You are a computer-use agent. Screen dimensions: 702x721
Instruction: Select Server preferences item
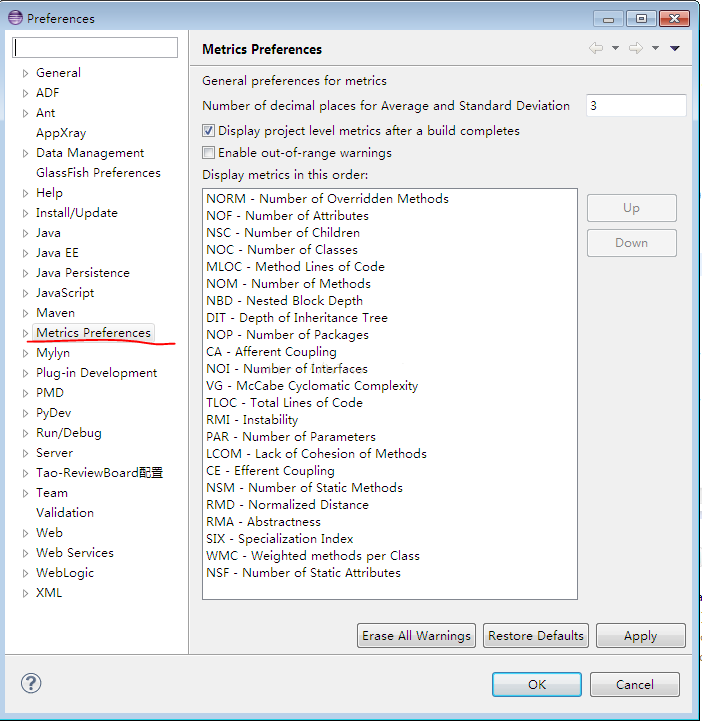(54, 453)
